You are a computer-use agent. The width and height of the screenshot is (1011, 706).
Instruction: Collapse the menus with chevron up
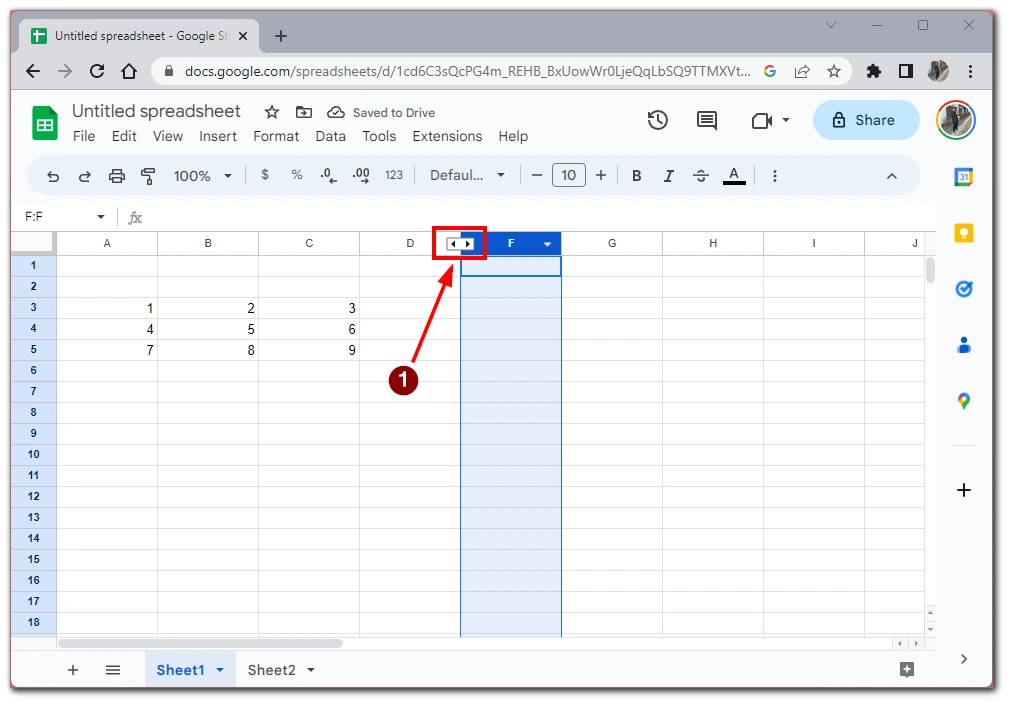892,176
